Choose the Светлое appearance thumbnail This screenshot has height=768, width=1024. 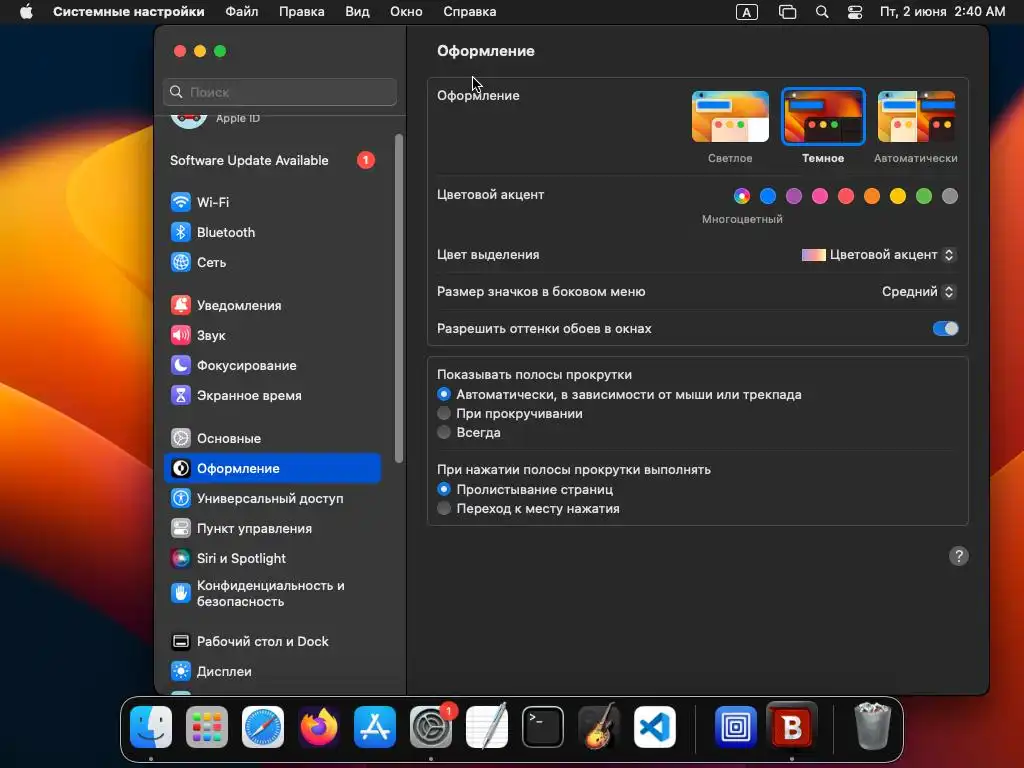click(730, 116)
